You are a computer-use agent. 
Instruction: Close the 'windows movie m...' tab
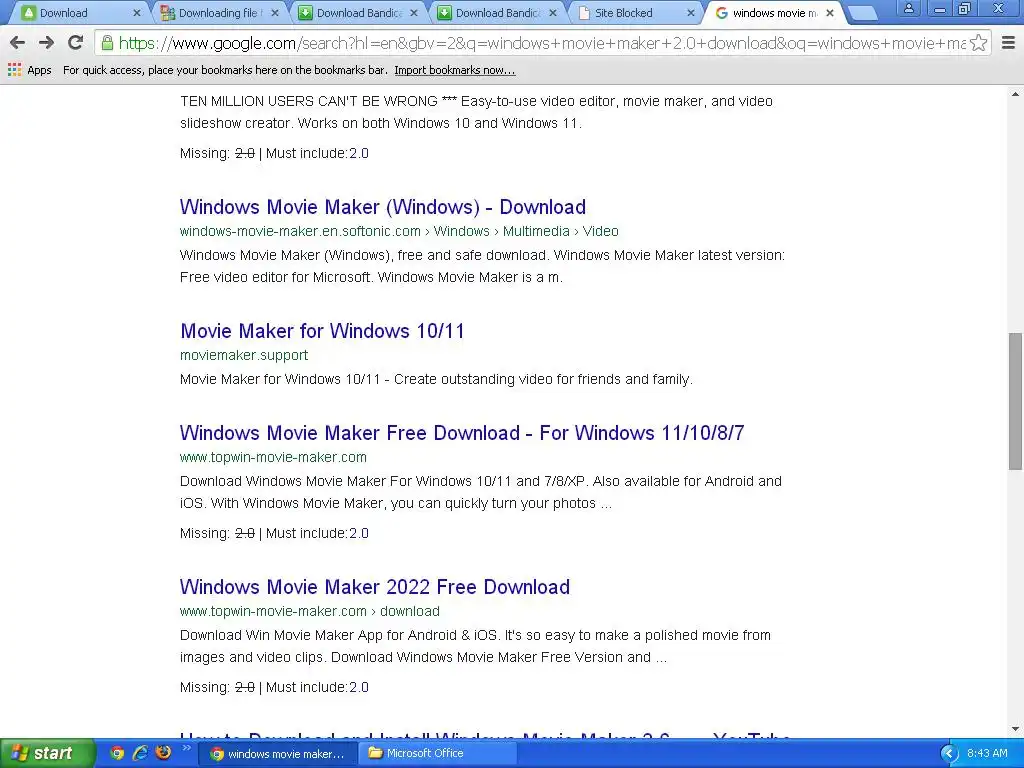830,13
